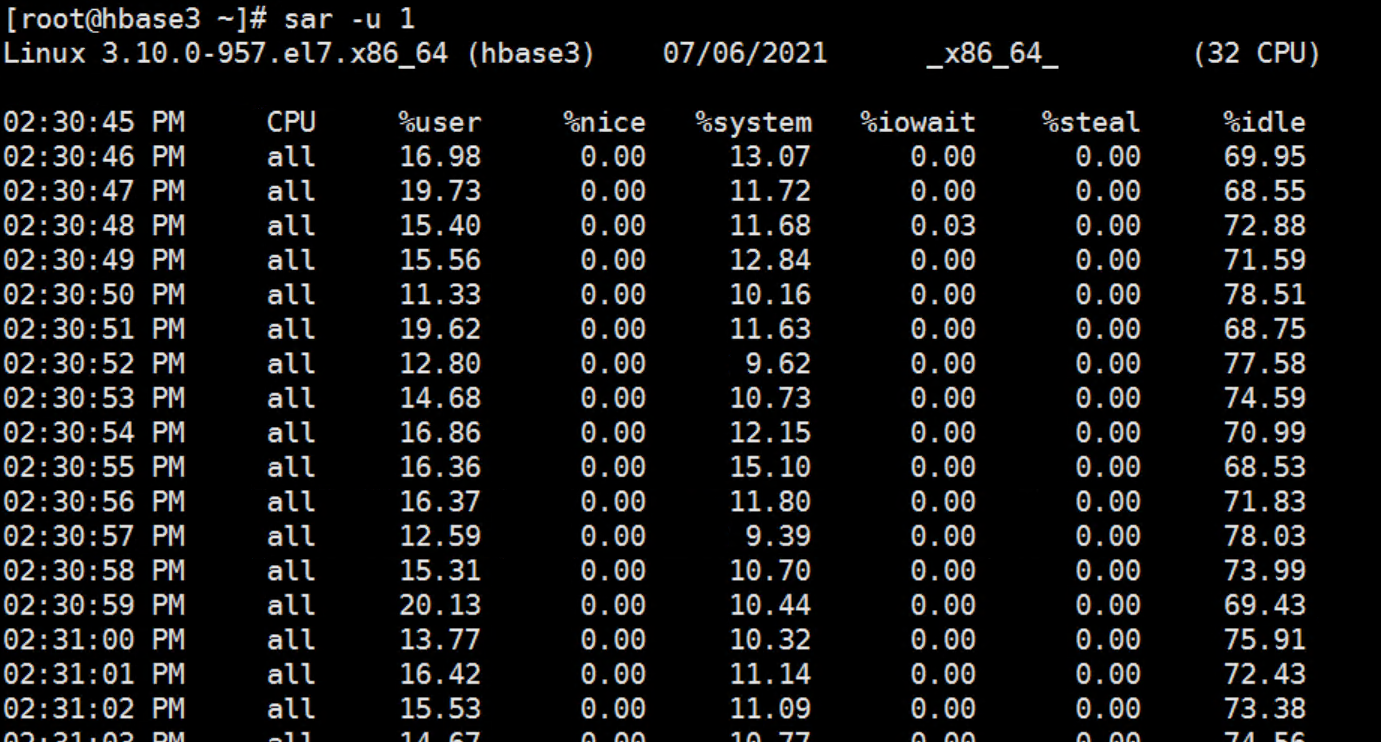The height and width of the screenshot is (742, 1381).
Task: Click the timestamp '02:30:46 PM'
Action: [94, 157]
